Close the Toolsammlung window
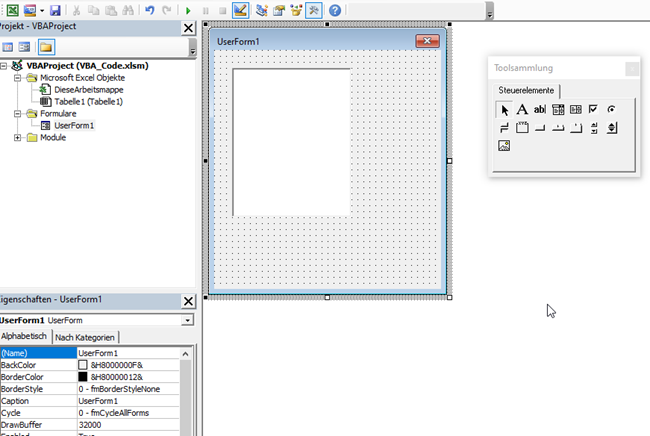Viewport: 650px width, 436px height. tap(632, 69)
